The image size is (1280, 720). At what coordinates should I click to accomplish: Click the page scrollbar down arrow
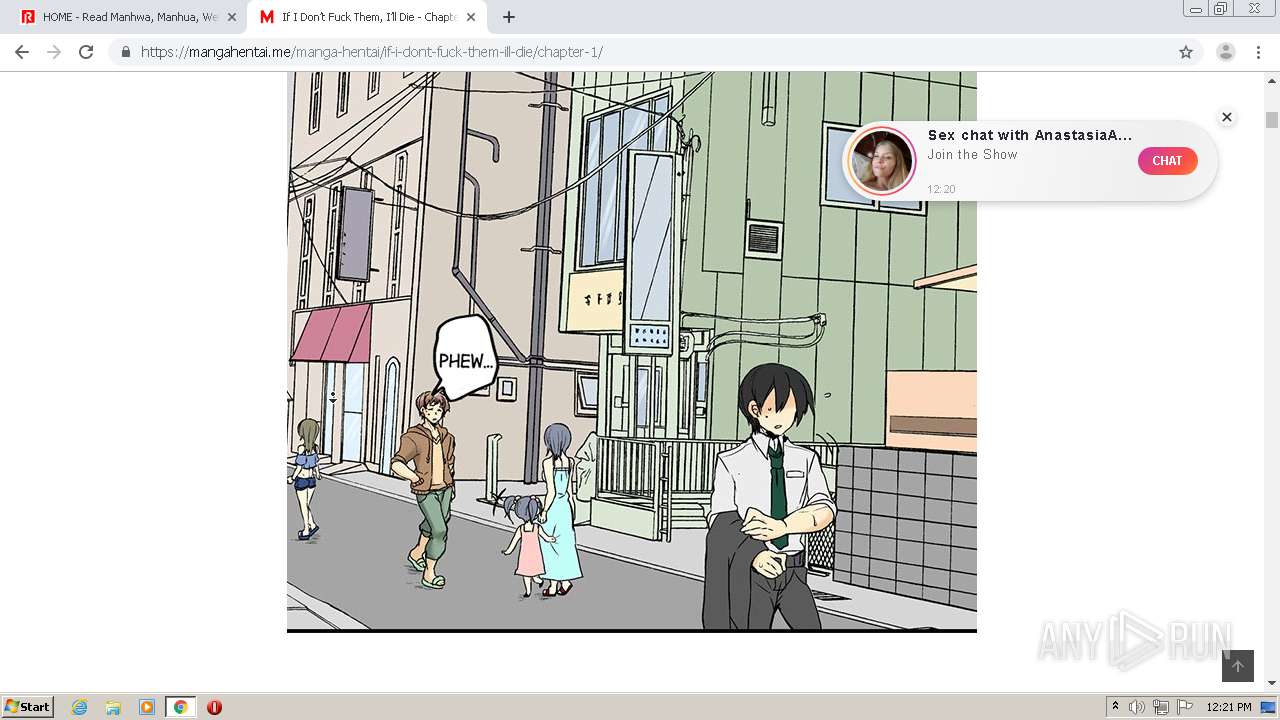click(x=1272, y=684)
